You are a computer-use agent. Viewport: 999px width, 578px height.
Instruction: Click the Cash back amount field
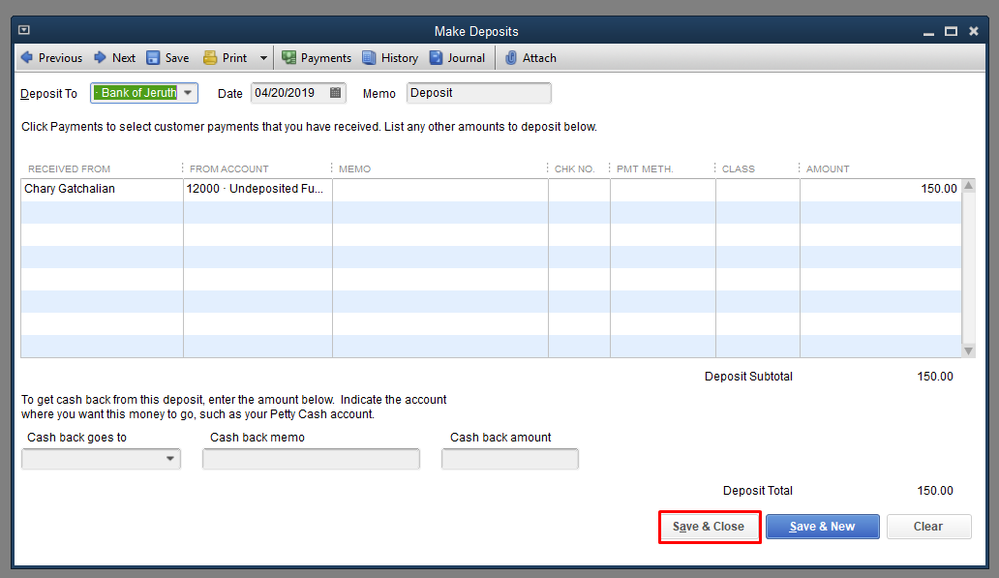tap(510, 459)
